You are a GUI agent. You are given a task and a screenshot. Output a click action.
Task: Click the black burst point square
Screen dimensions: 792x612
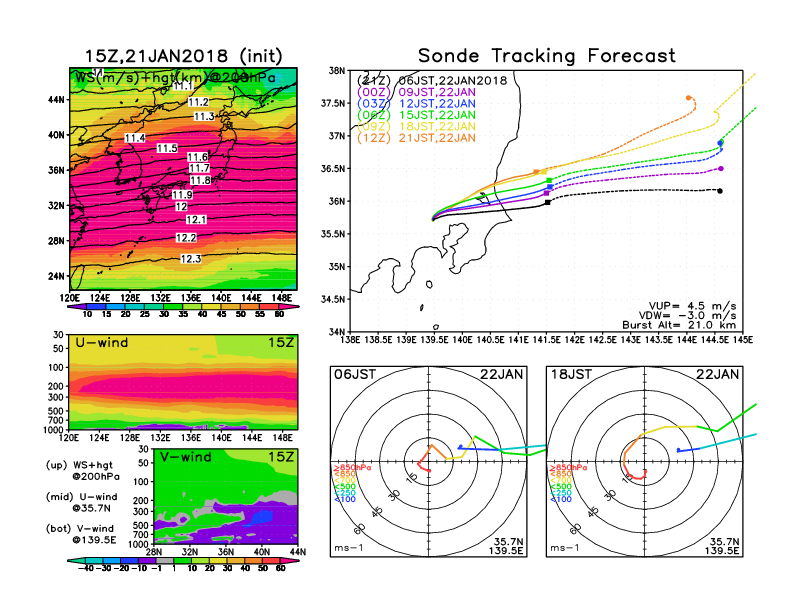click(548, 202)
